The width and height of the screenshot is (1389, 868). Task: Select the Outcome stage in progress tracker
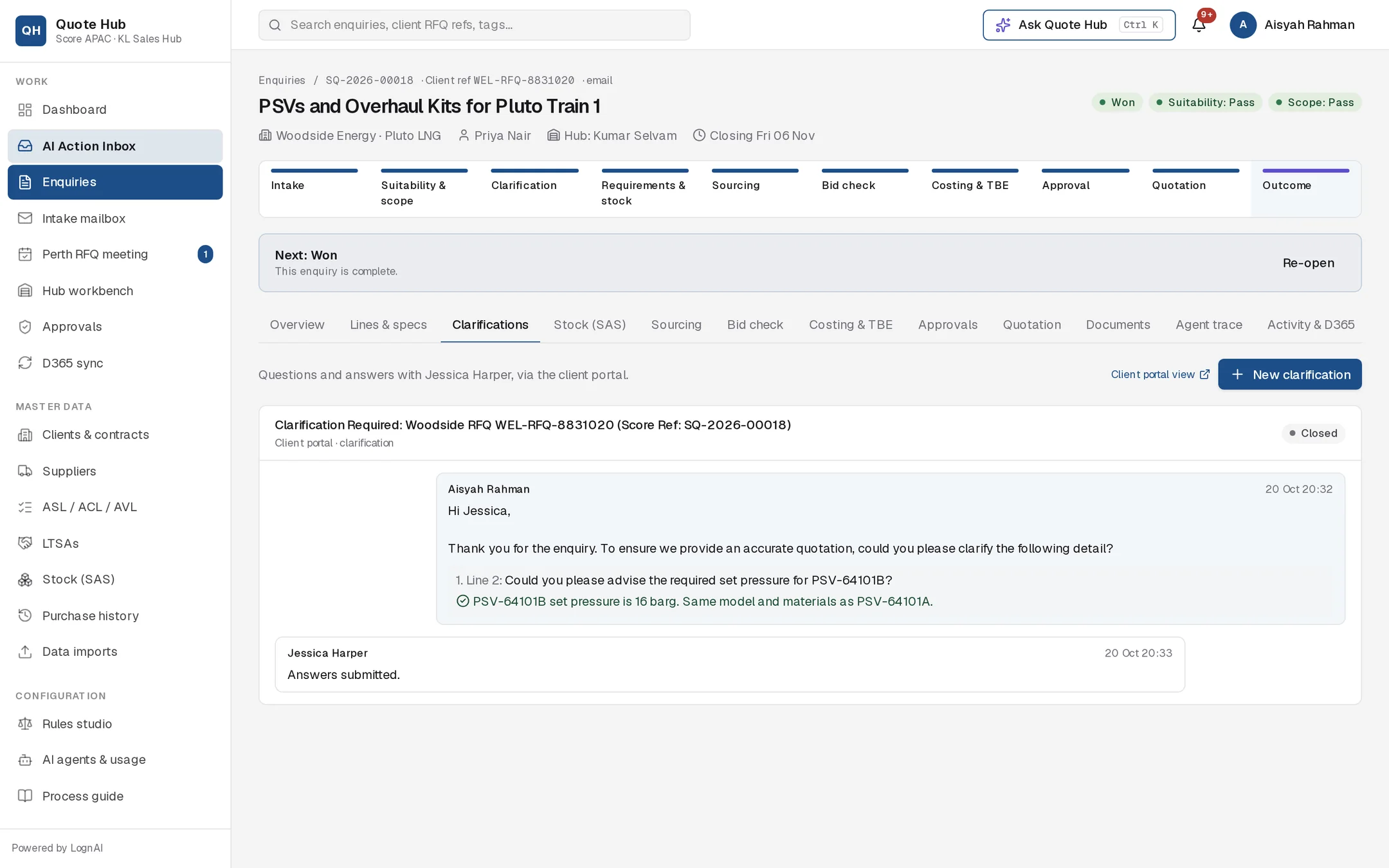(x=1305, y=189)
